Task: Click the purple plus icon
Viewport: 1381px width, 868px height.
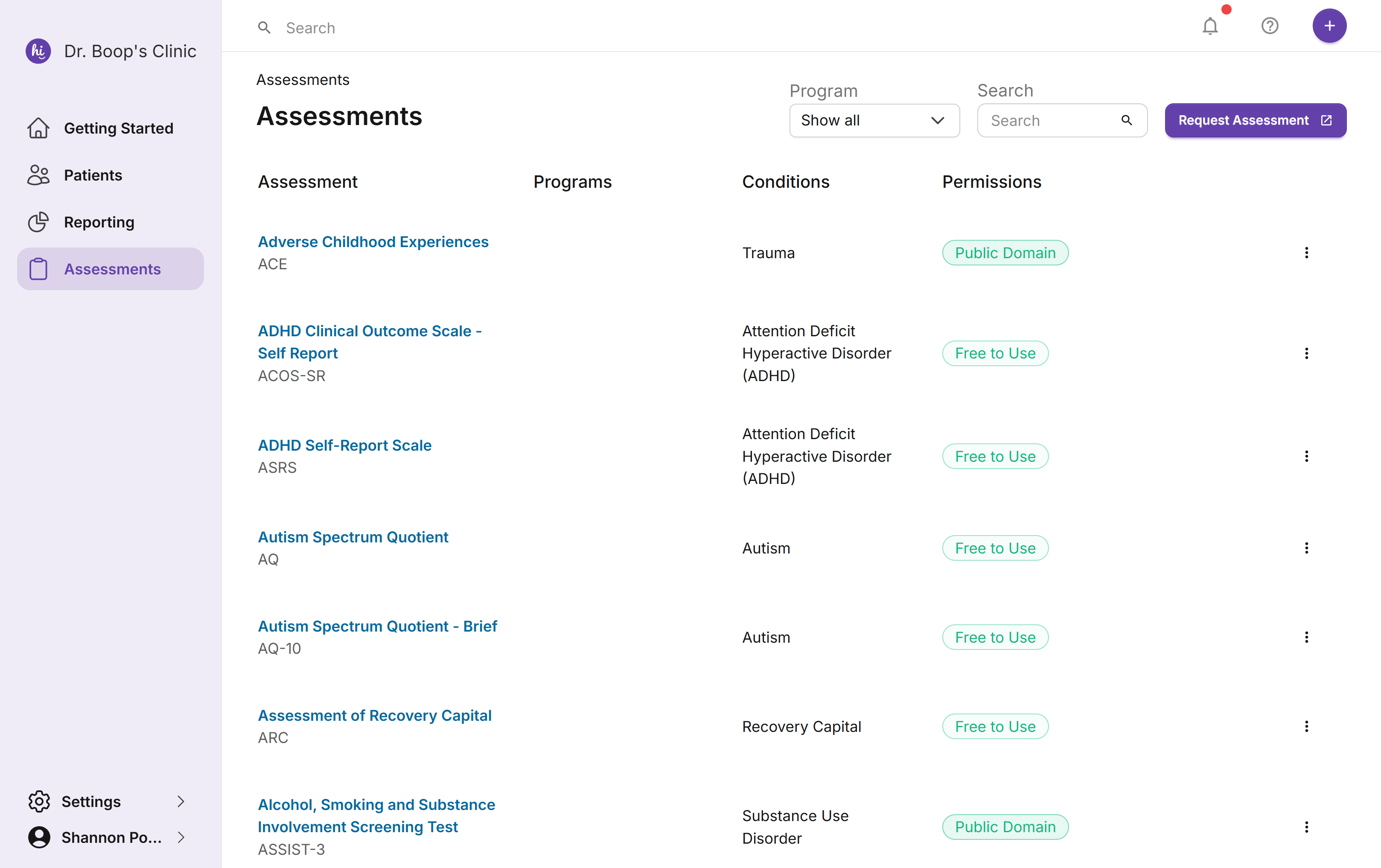Action: tap(1329, 26)
